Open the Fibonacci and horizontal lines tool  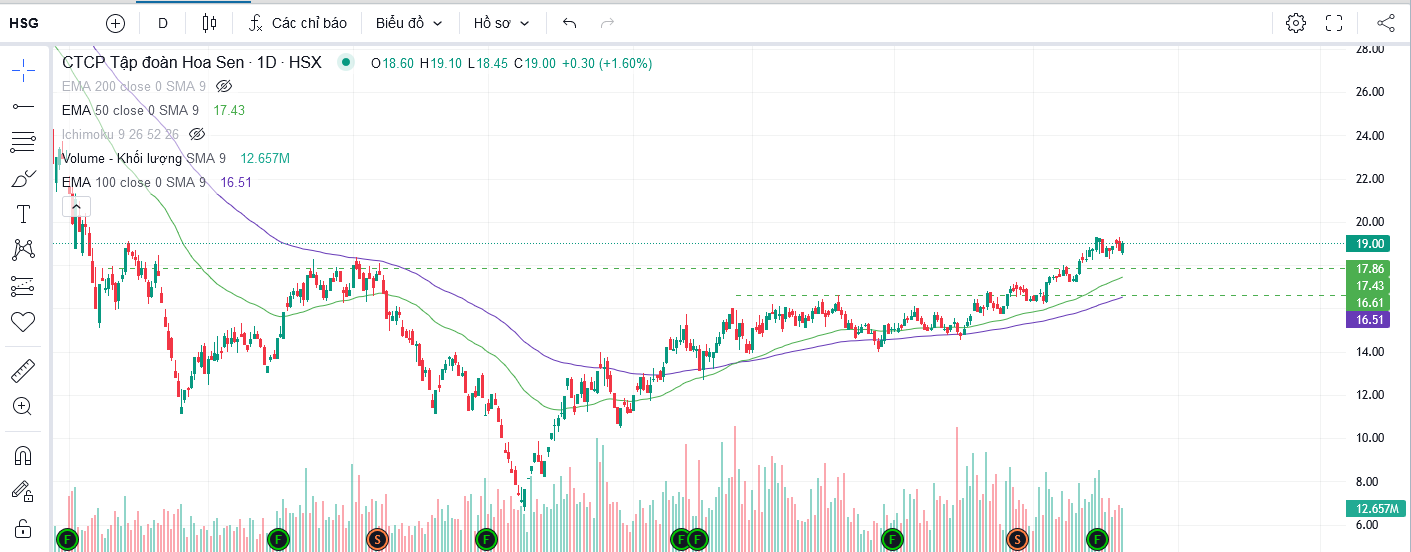[22, 142]
